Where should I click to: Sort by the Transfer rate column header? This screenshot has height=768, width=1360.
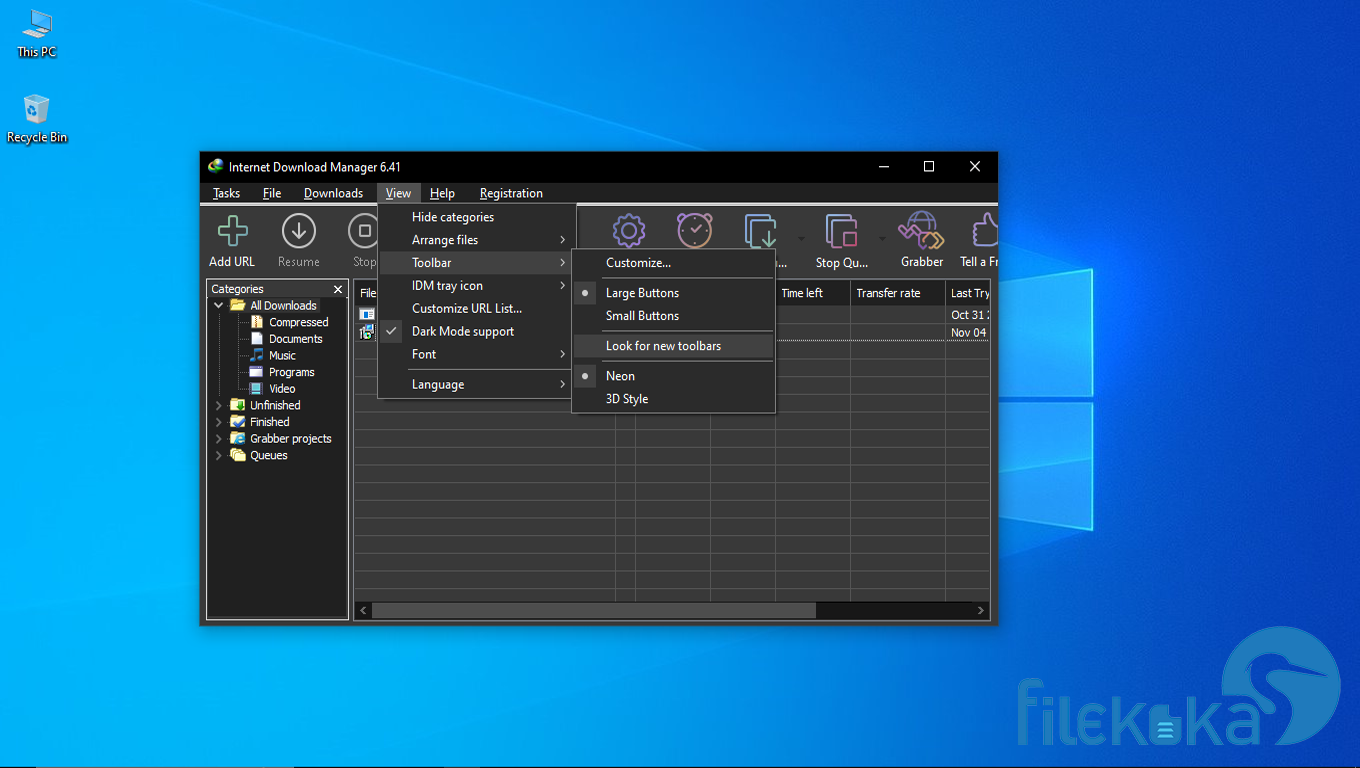(898, 293)
